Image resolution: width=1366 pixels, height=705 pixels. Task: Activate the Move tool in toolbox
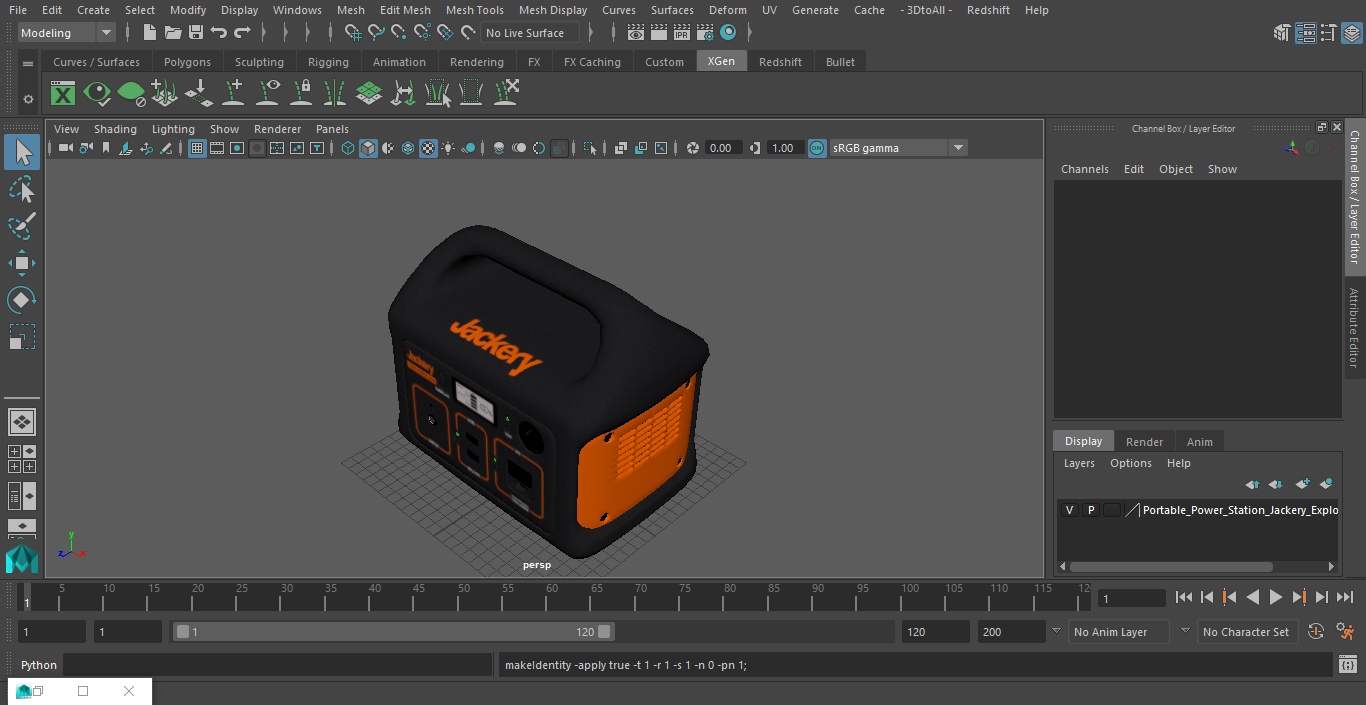click(x=22, y=264)
